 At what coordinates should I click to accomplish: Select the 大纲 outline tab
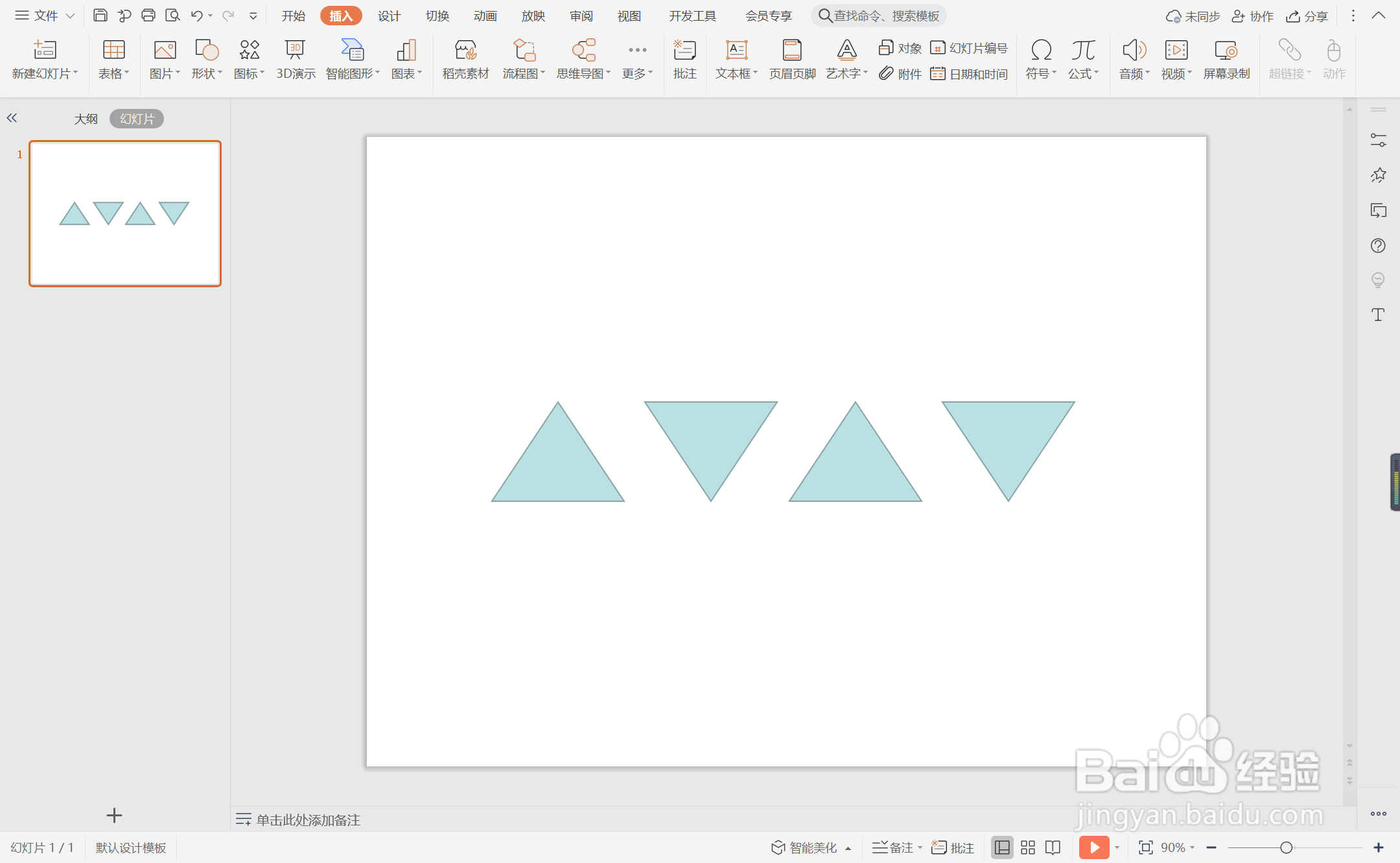point(86,119)
